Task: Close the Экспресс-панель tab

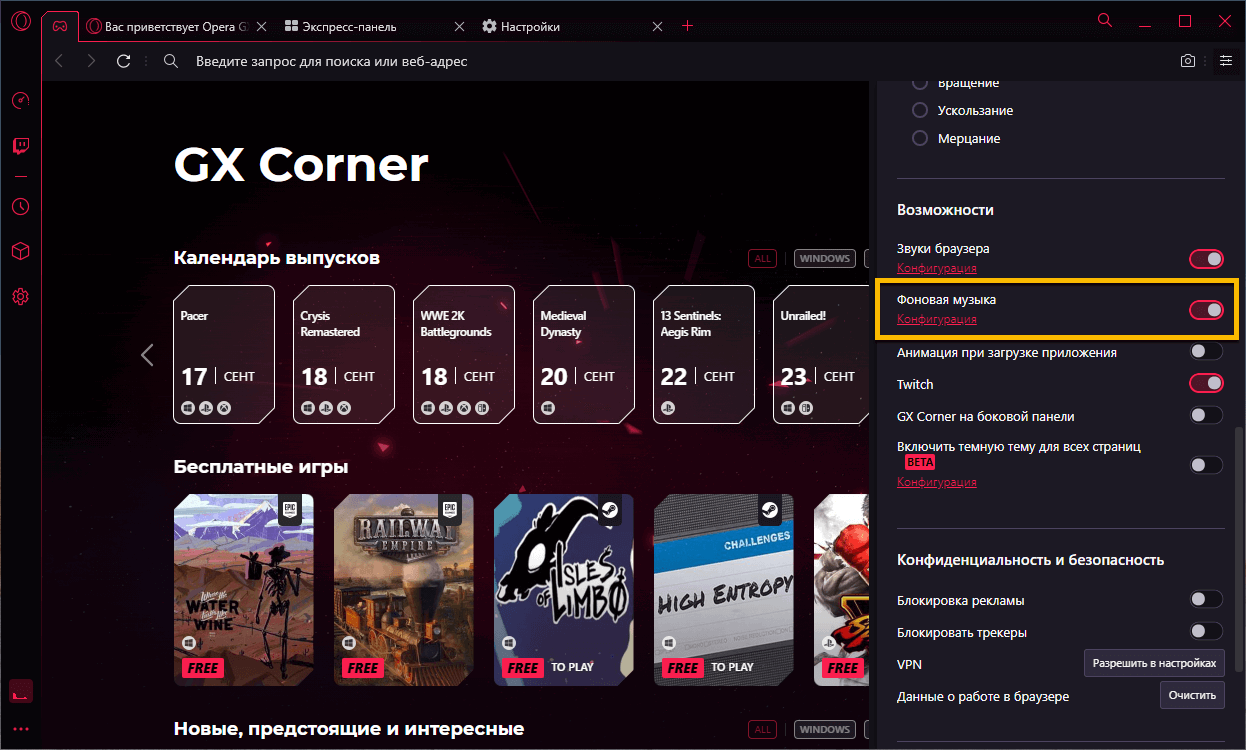Action: tap(459, 27)
